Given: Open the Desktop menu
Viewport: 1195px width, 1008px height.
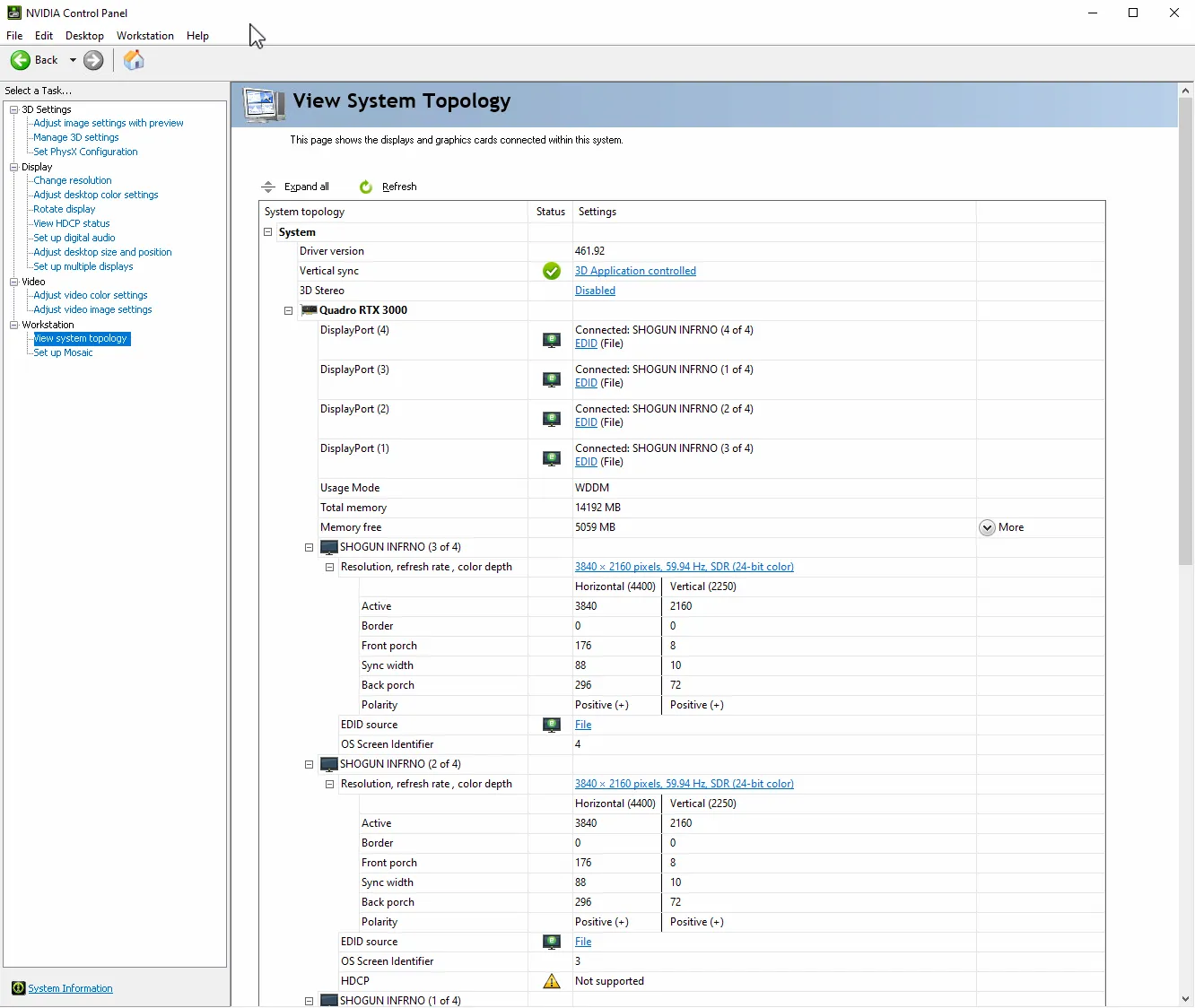Looking at the screenshot, I should (84, 36).
